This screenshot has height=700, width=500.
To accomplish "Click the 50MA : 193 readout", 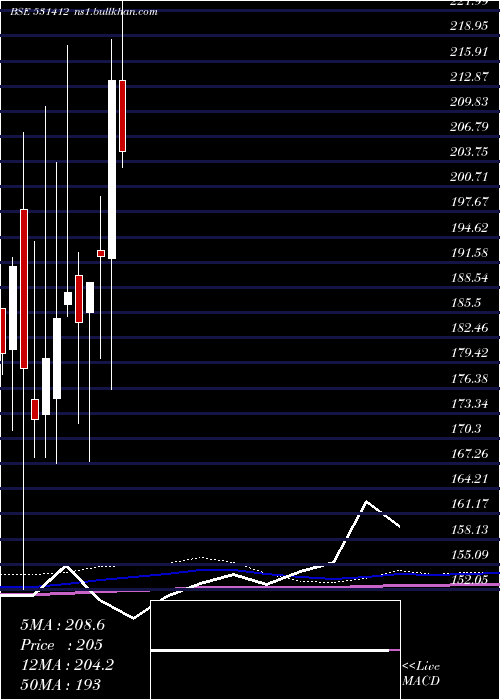I will coord(61,684).
